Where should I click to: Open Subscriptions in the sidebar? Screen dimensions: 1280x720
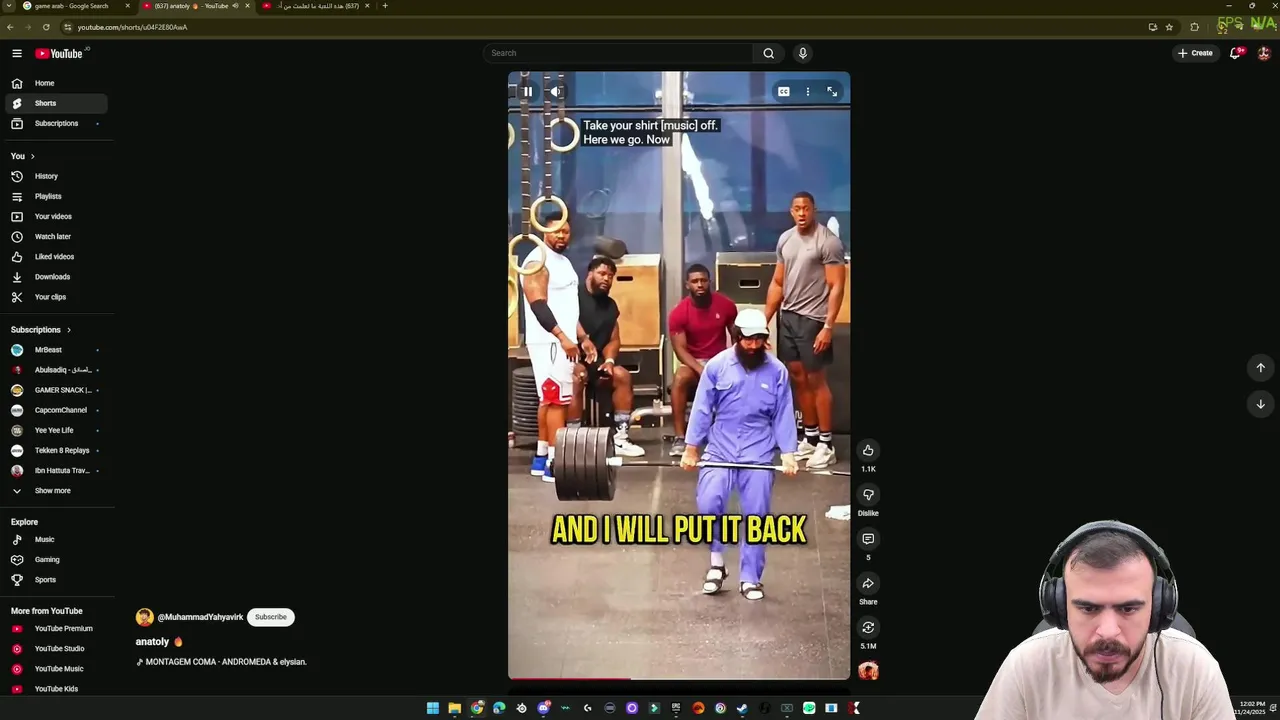[55, 123]
